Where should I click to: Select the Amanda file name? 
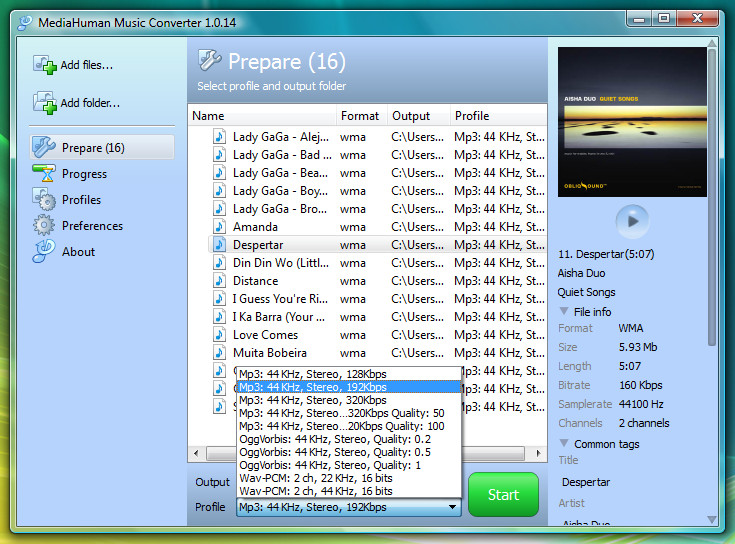[255, 227]
